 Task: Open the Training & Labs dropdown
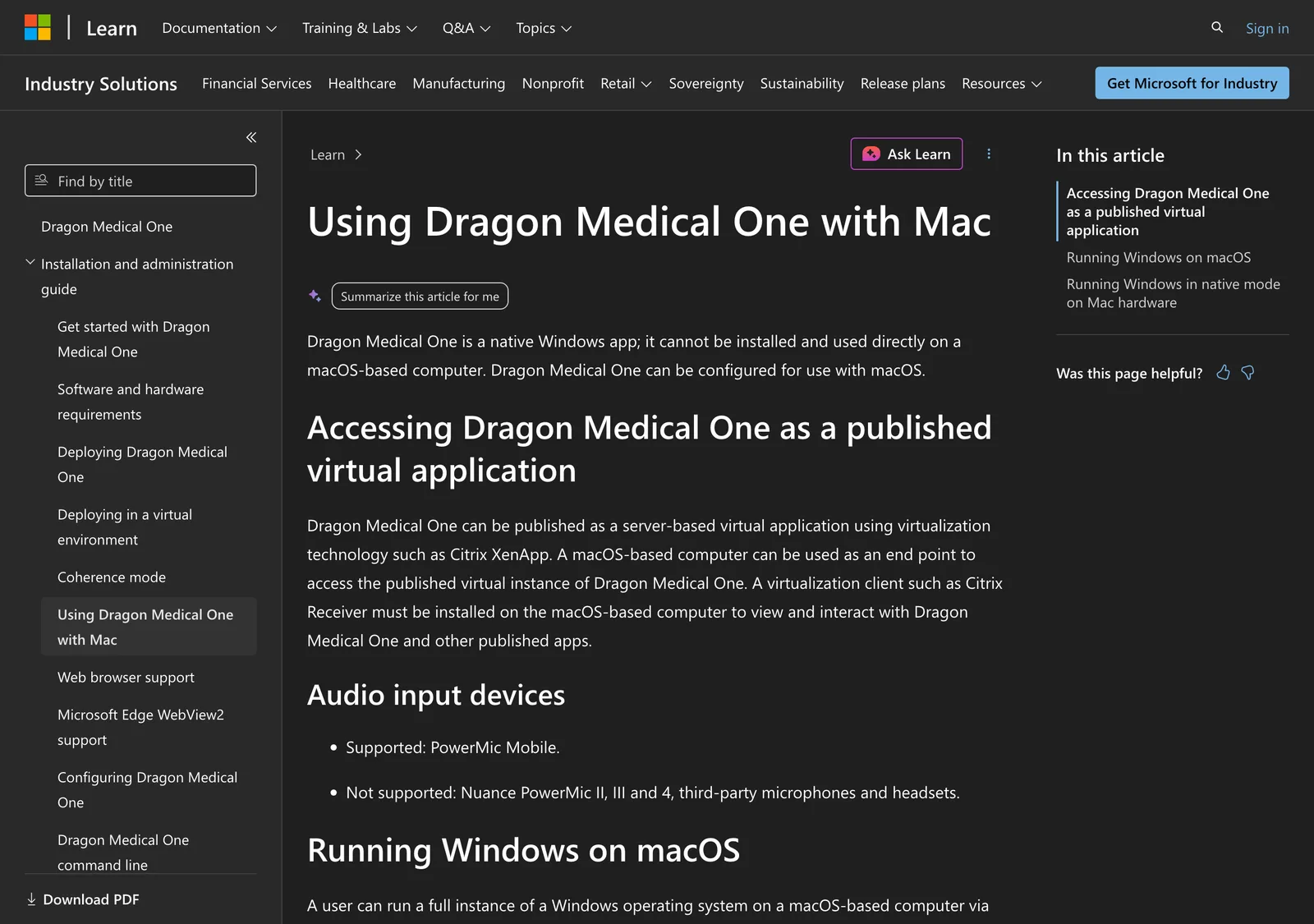click(x=360, y=28)
